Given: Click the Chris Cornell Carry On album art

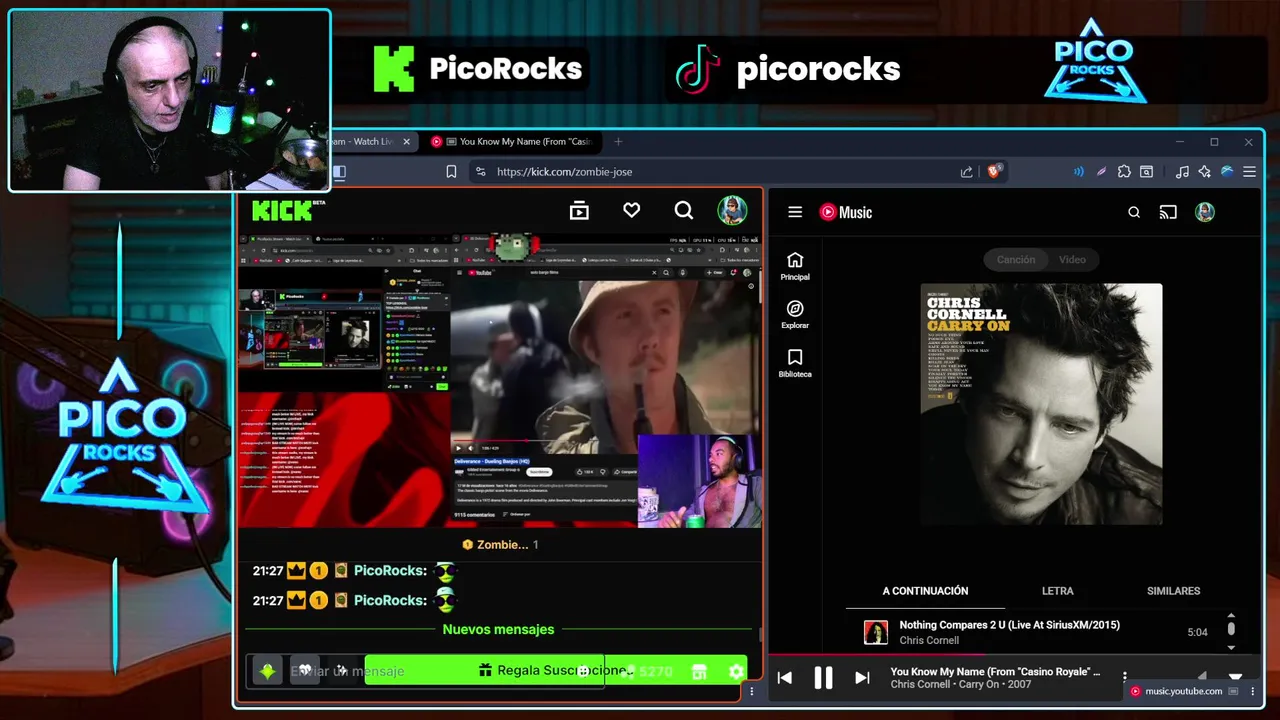Looking at the screenshot, I should [x=1041, y=404].
